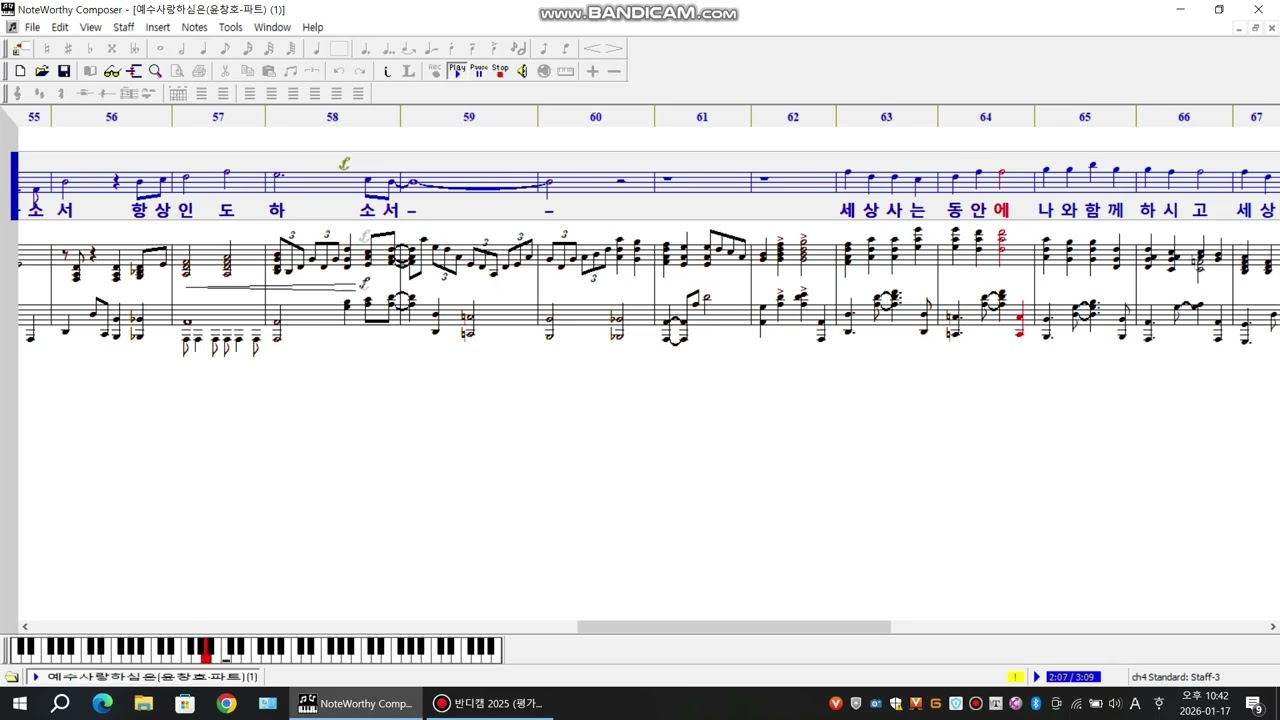Insert a clef from the toolbar

17,94
